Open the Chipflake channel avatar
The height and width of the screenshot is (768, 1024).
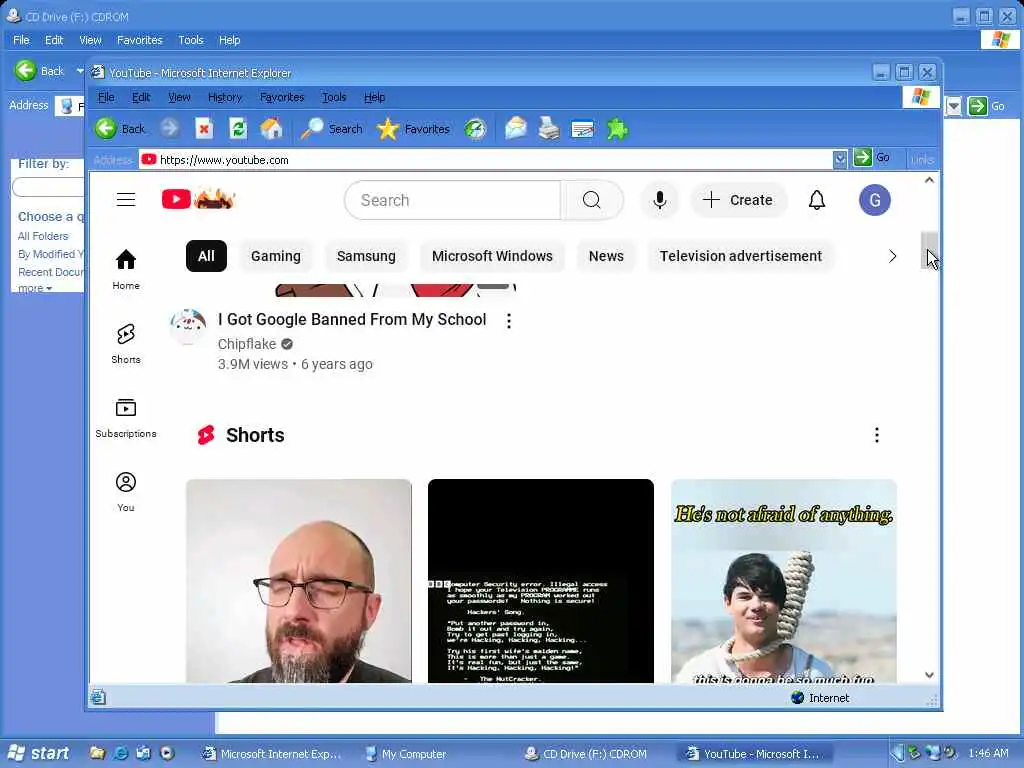pyautogui.click(x=188, y=326)
